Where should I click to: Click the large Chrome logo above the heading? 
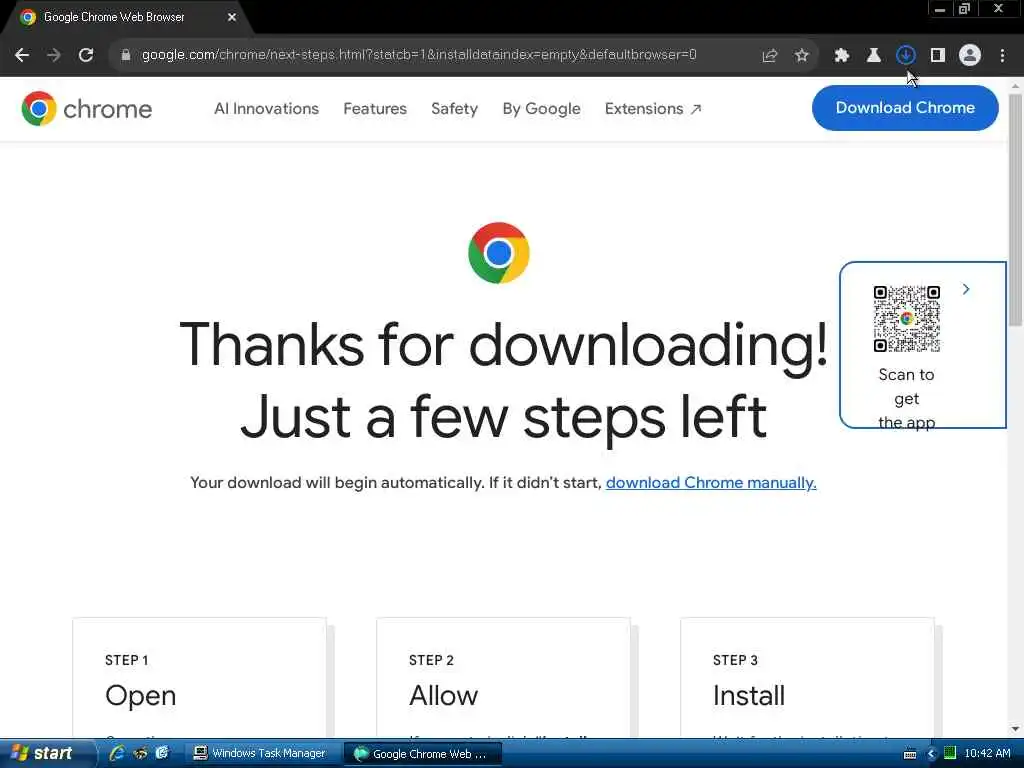click(x=499, y=253)
